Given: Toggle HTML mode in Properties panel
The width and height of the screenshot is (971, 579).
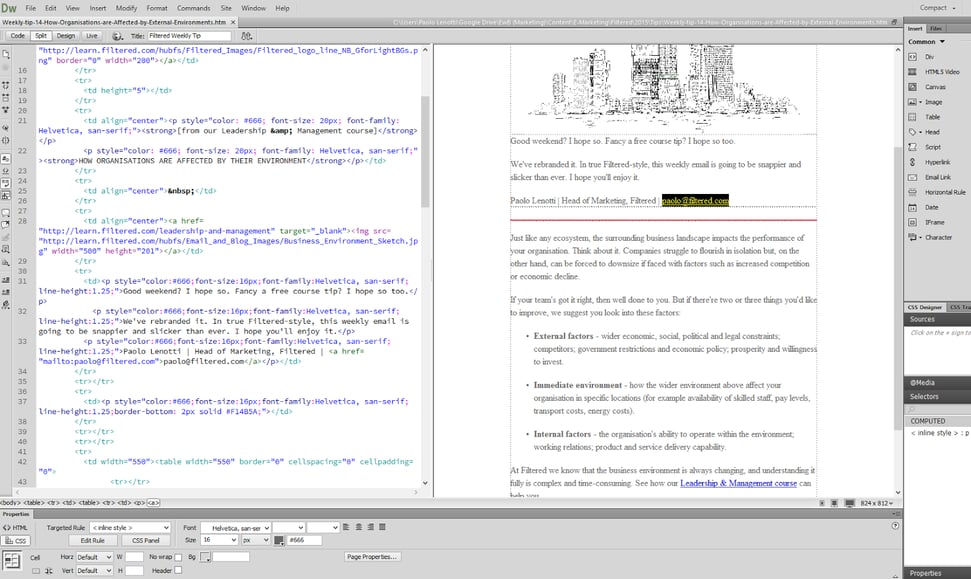Looking at the screenshot, I should coord(15,528).
